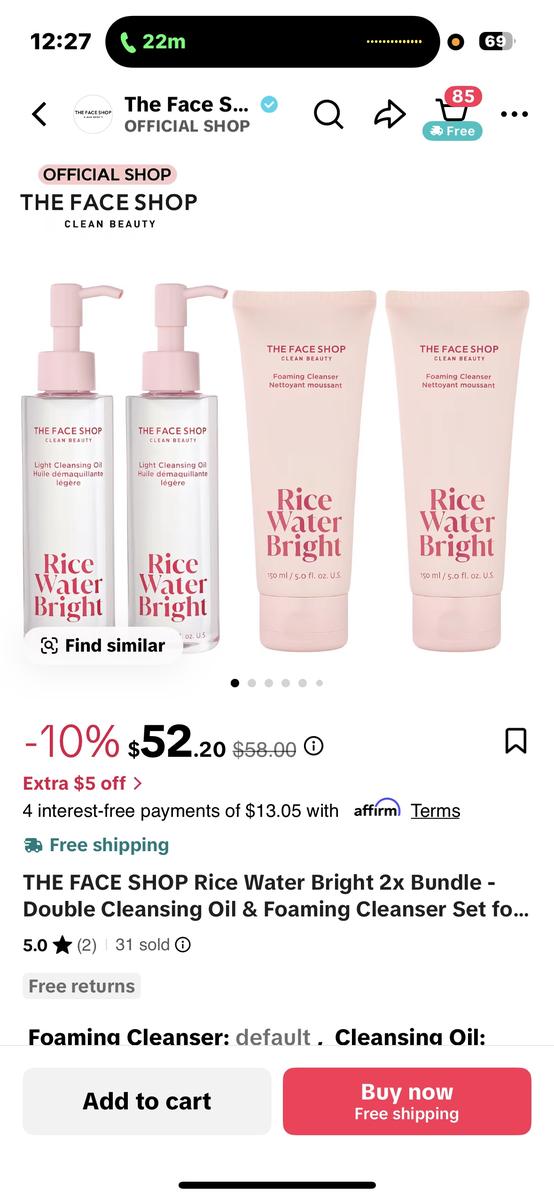Tap the price info icon beside $58.00
Viewport: 554px width, 1200px height.
point(314,746)
